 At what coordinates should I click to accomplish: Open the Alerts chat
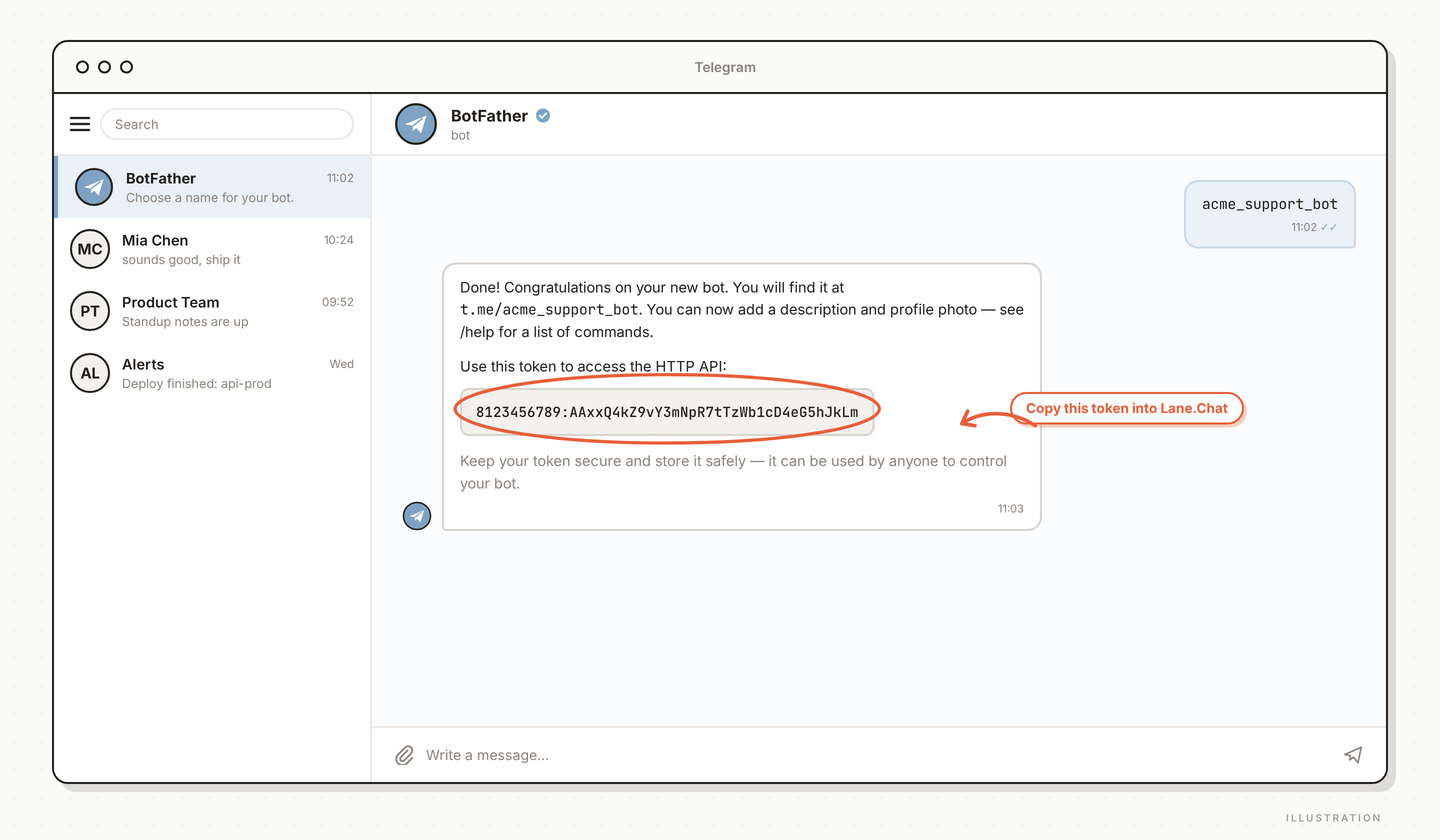pos(212,373)
